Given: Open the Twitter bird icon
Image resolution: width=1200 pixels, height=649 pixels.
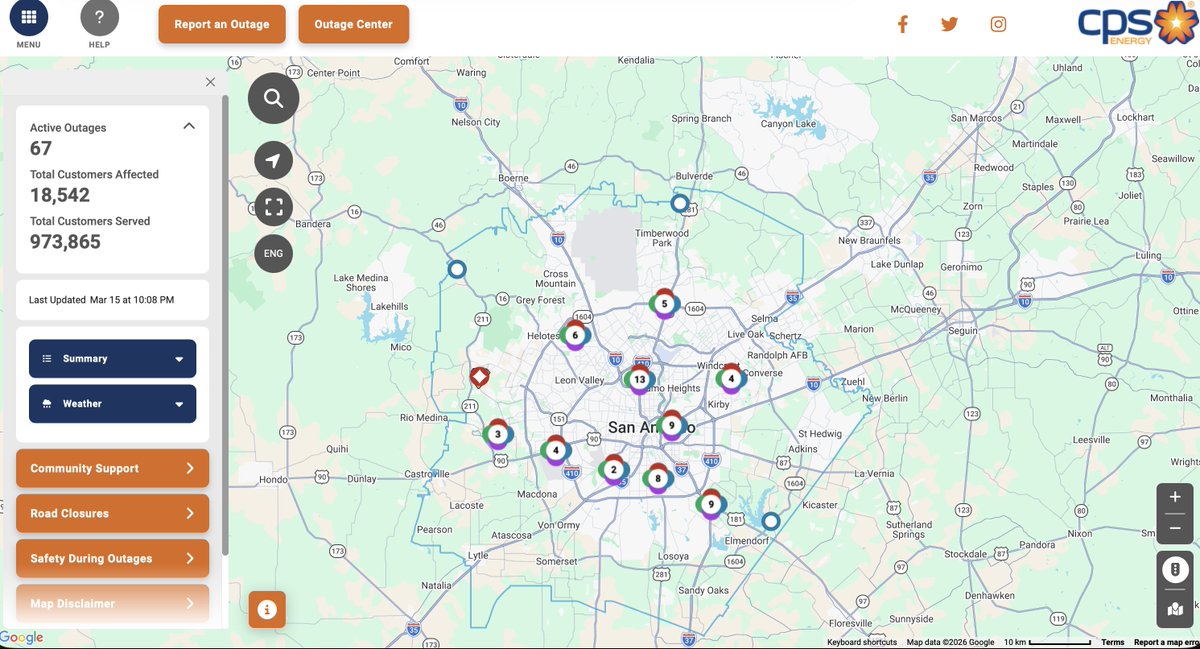Looking at the screenshot, I should click(x=949, y=25).
